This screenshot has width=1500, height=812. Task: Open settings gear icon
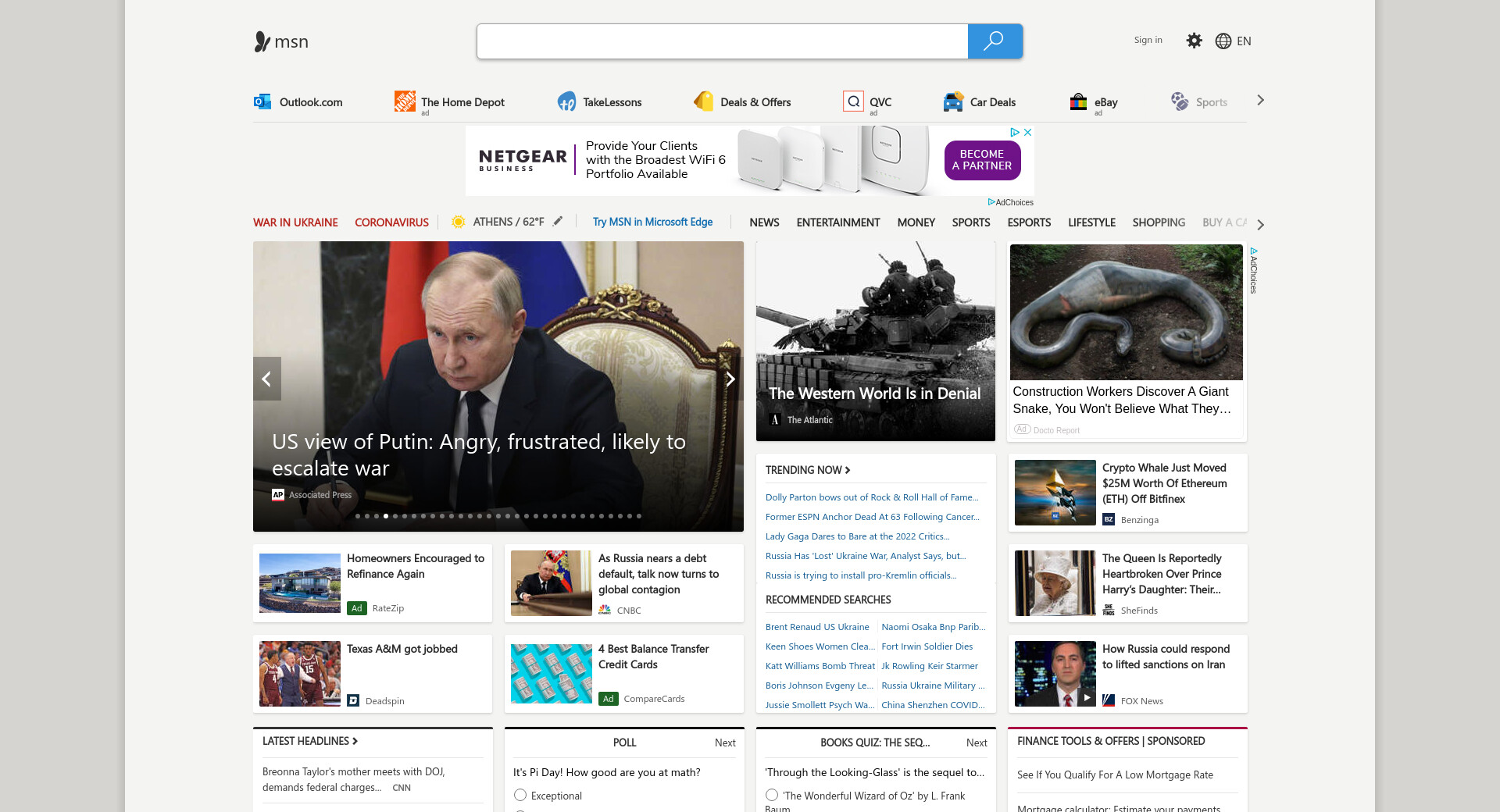(1194, 41)
